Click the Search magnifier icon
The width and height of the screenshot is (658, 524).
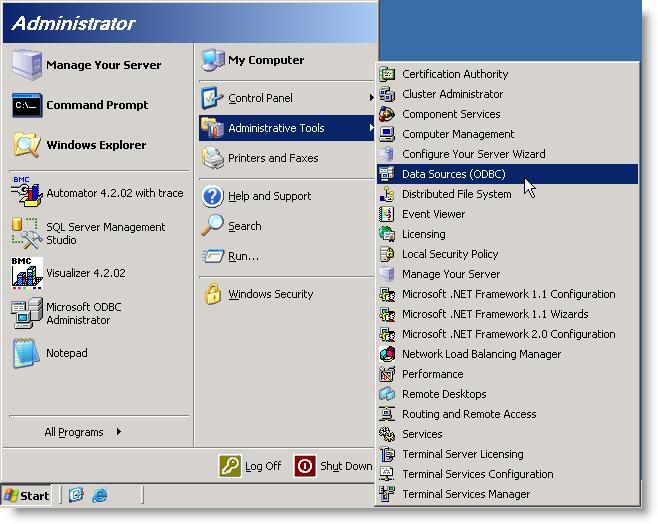point(213,226)
